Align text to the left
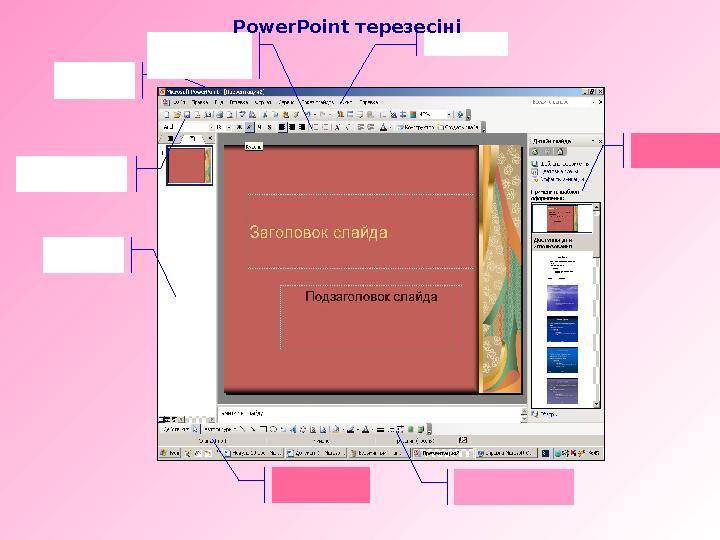The width and height of the screenshot is (720, 540). tap(282, 127)
